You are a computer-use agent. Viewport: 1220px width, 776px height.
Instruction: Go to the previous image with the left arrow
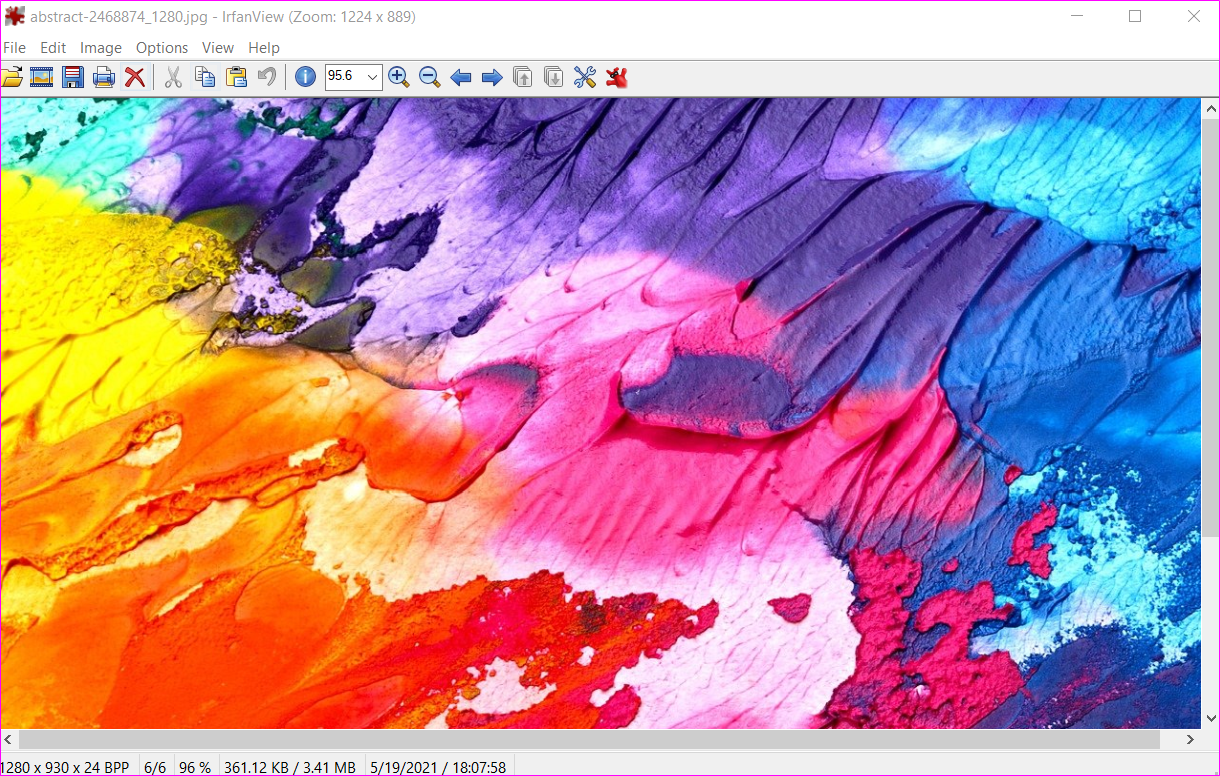pos(461,77)
